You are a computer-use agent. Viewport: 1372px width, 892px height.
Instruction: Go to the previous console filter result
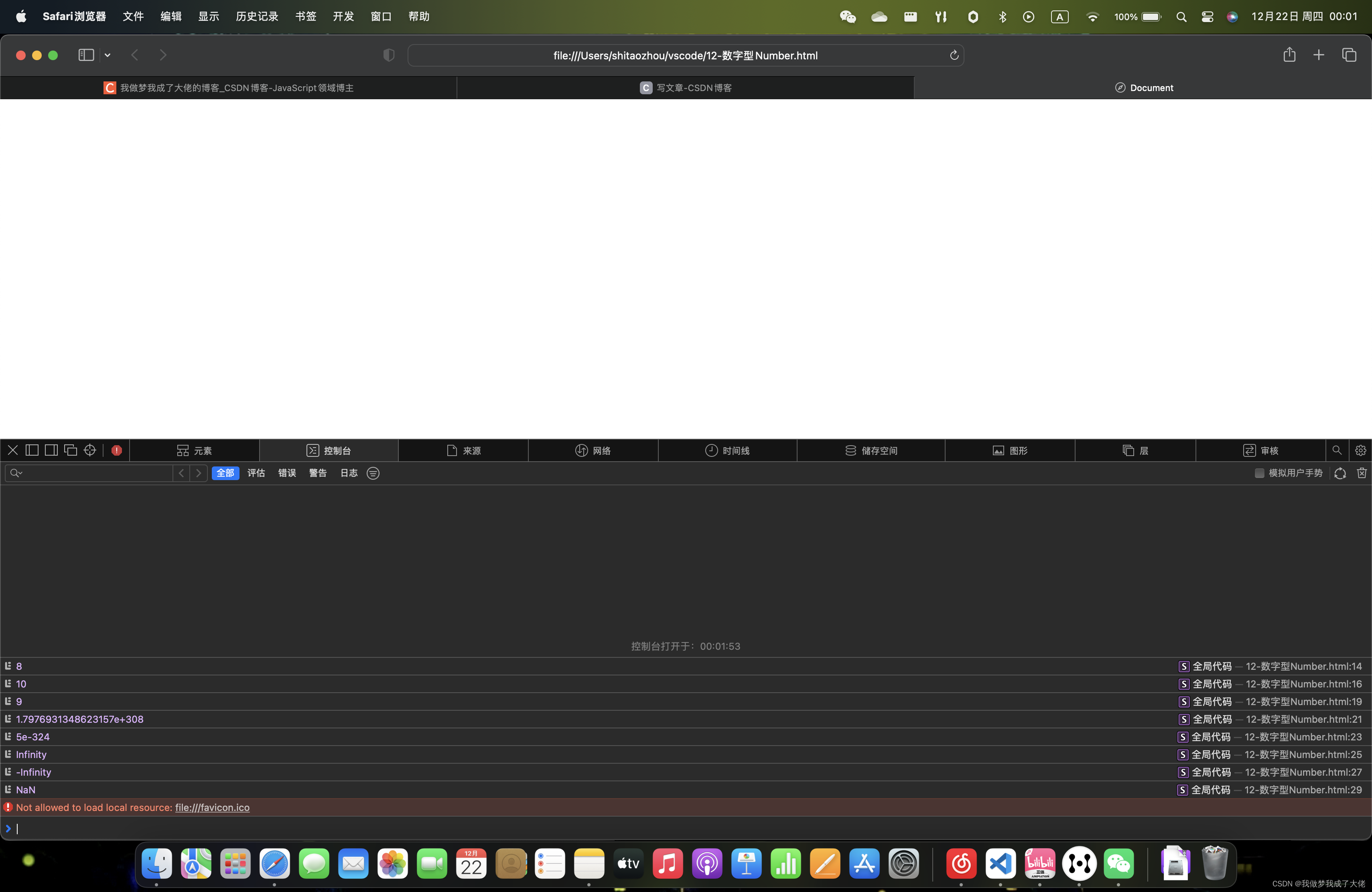(181, 473)
